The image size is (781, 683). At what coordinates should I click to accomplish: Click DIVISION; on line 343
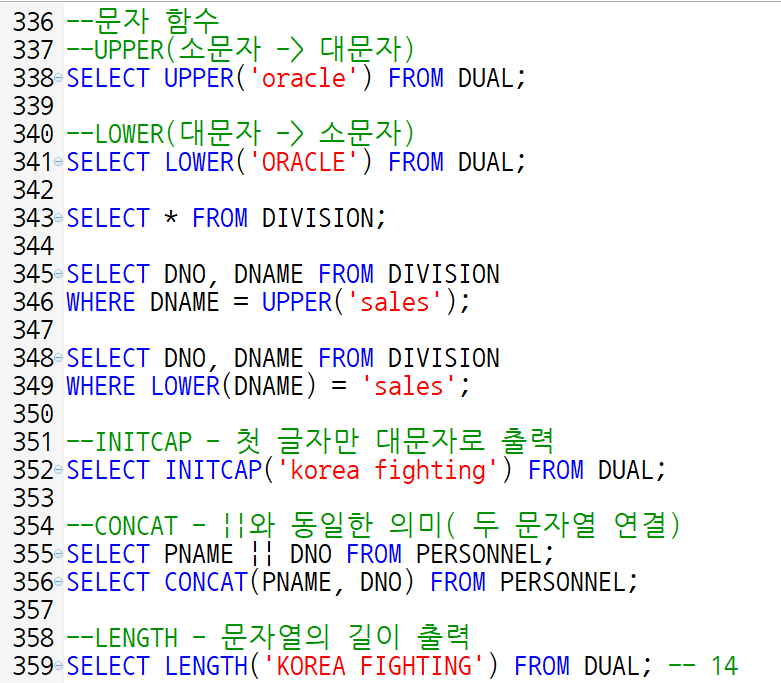click(x=324, y=218)
